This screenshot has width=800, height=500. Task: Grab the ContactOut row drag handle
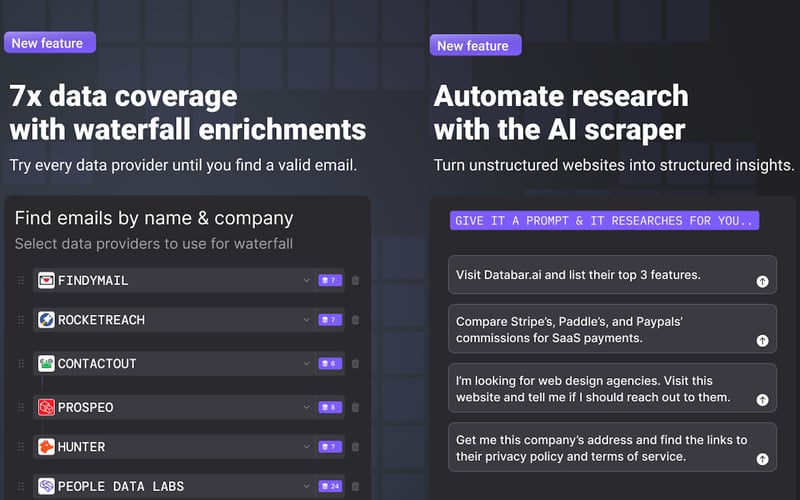point(21,364)
